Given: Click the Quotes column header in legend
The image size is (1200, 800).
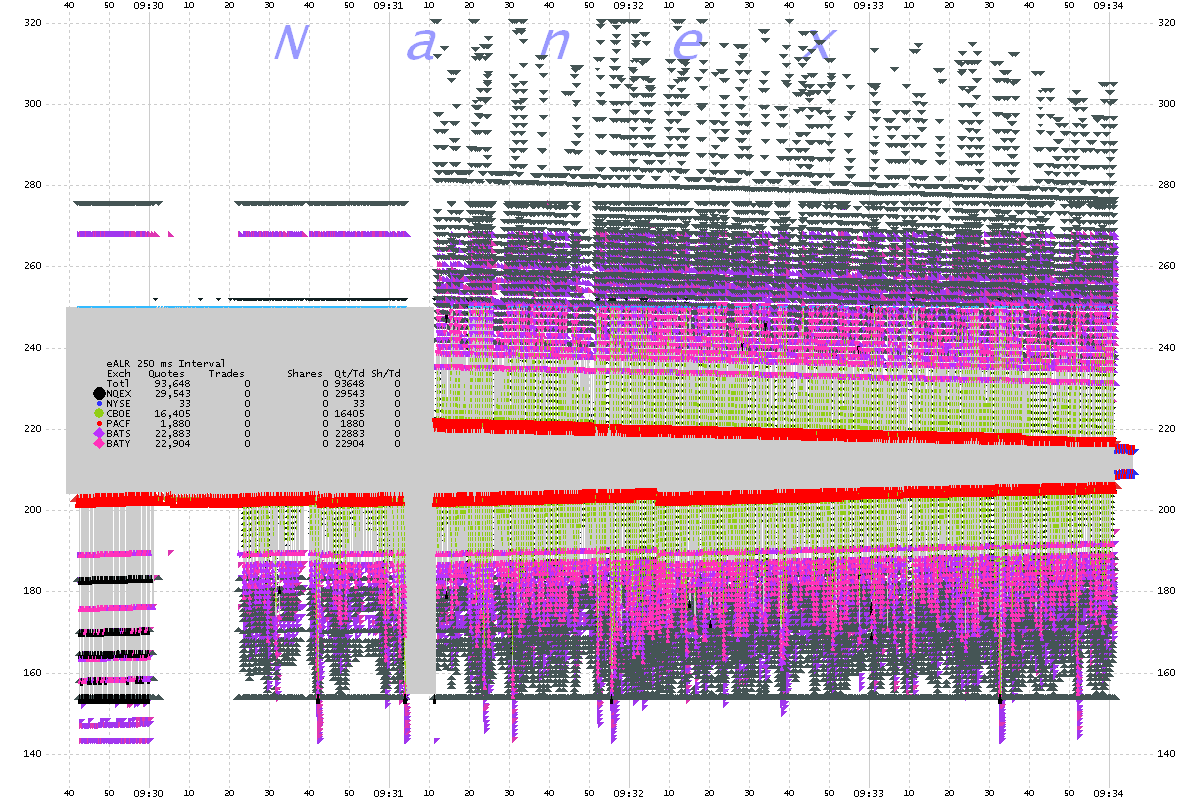Looking at the screenshot, I should 165,373.
